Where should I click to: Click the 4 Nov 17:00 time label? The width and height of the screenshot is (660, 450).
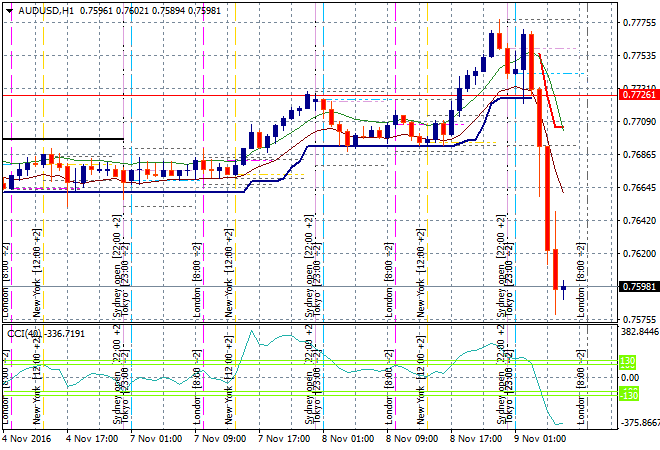click(x=93, y=439)
